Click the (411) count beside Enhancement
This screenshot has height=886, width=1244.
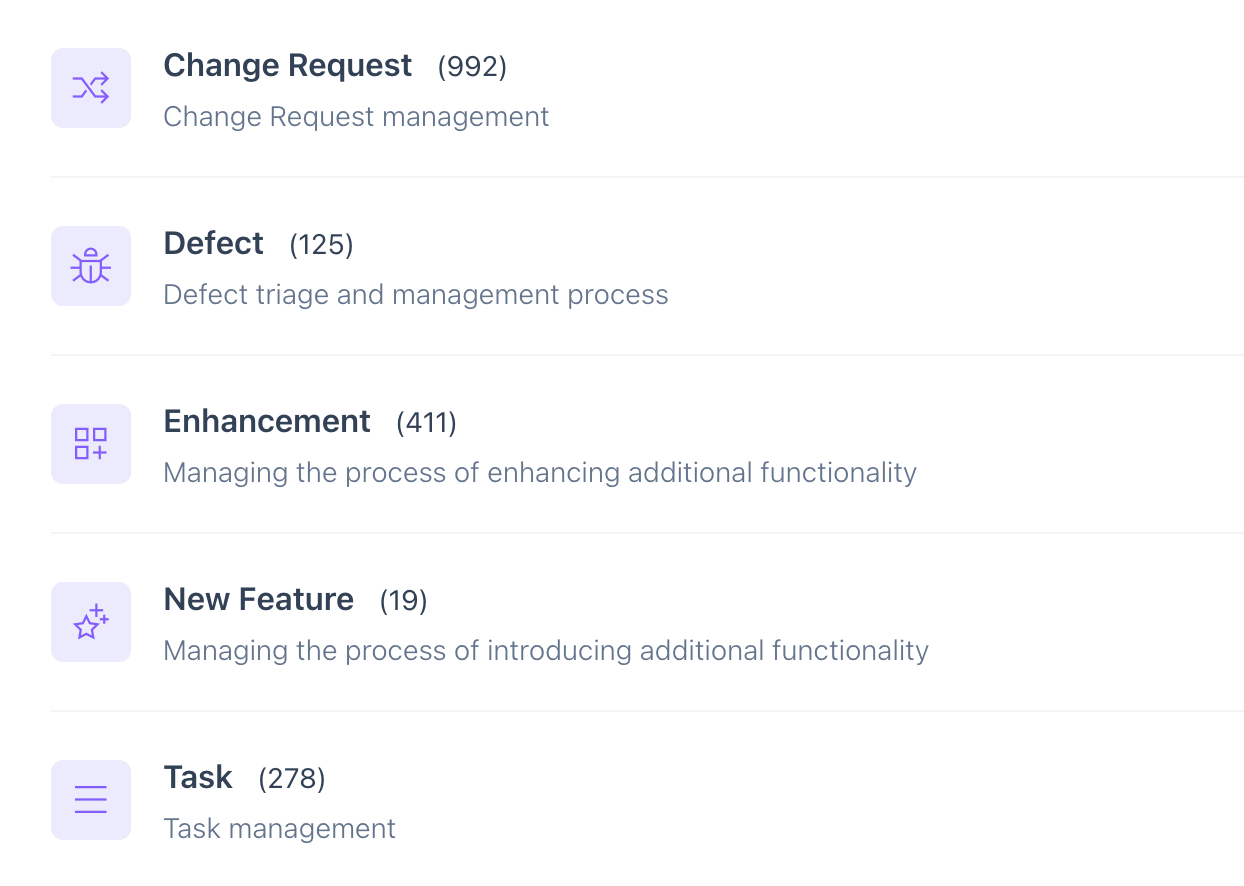[426, 423]
